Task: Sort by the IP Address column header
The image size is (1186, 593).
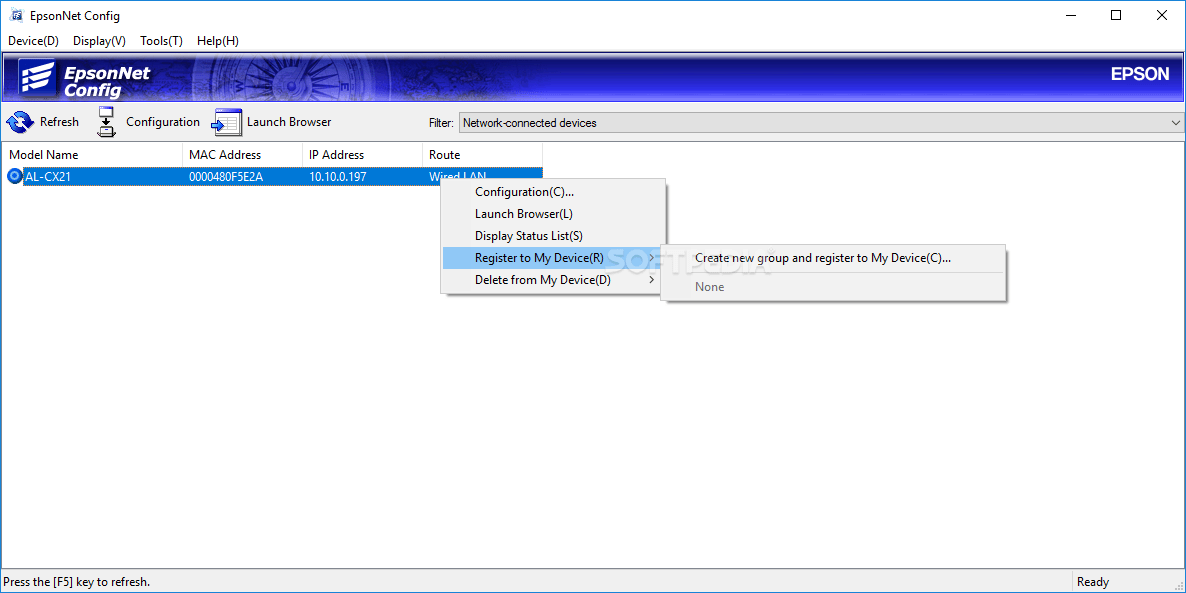Action: (x=362, y=154)
